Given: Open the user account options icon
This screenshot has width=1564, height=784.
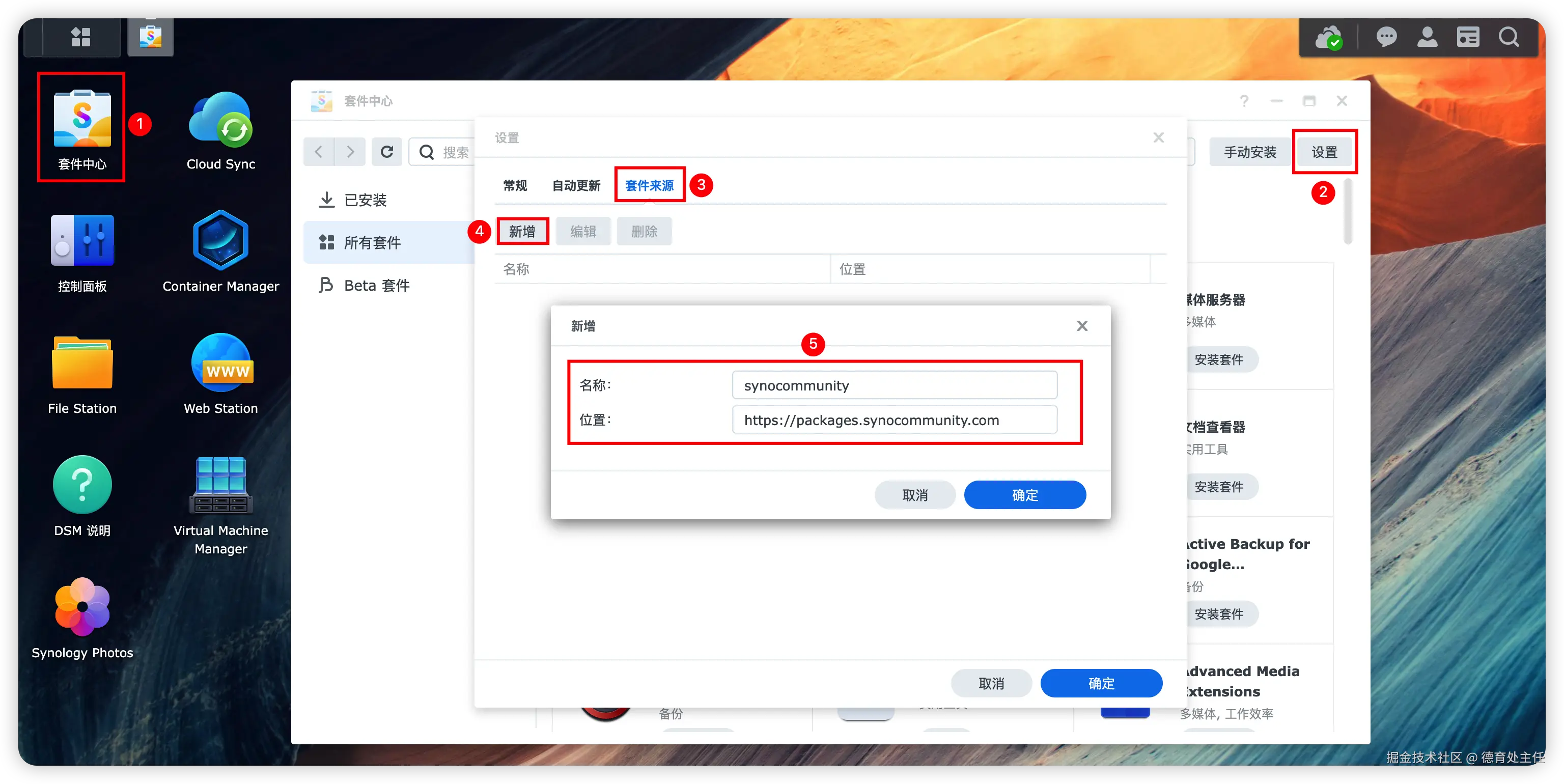Looking at the screenshot, I should tap(1427, 37).
